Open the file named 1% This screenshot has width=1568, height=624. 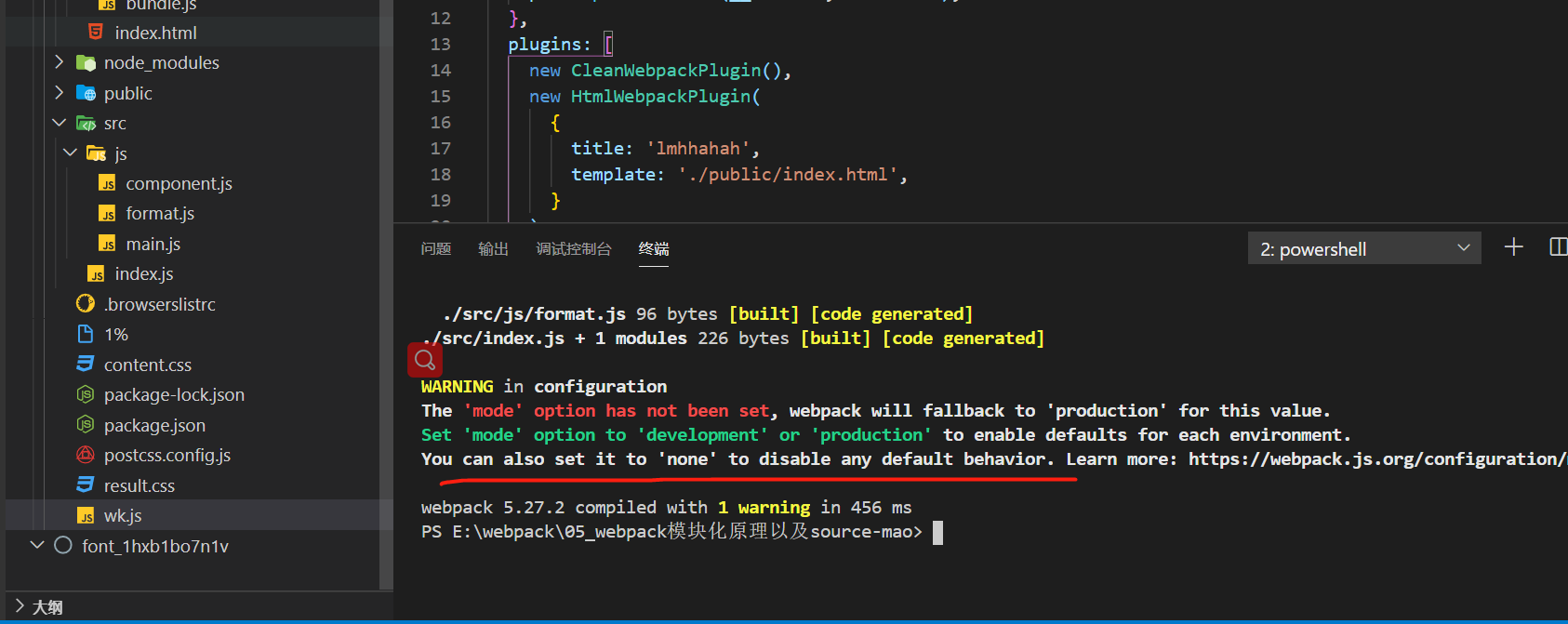coord(116,334)
